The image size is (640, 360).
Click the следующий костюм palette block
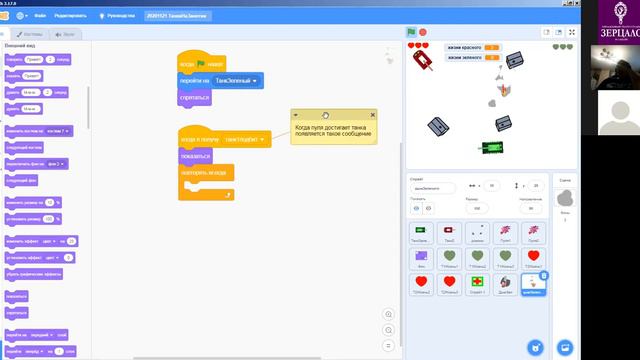(x=24, y=148)
